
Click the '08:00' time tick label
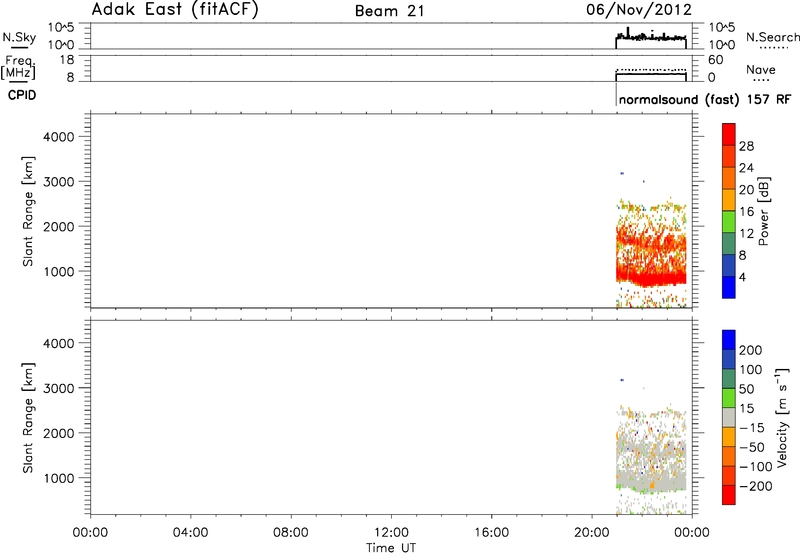[x=291, y=533]
